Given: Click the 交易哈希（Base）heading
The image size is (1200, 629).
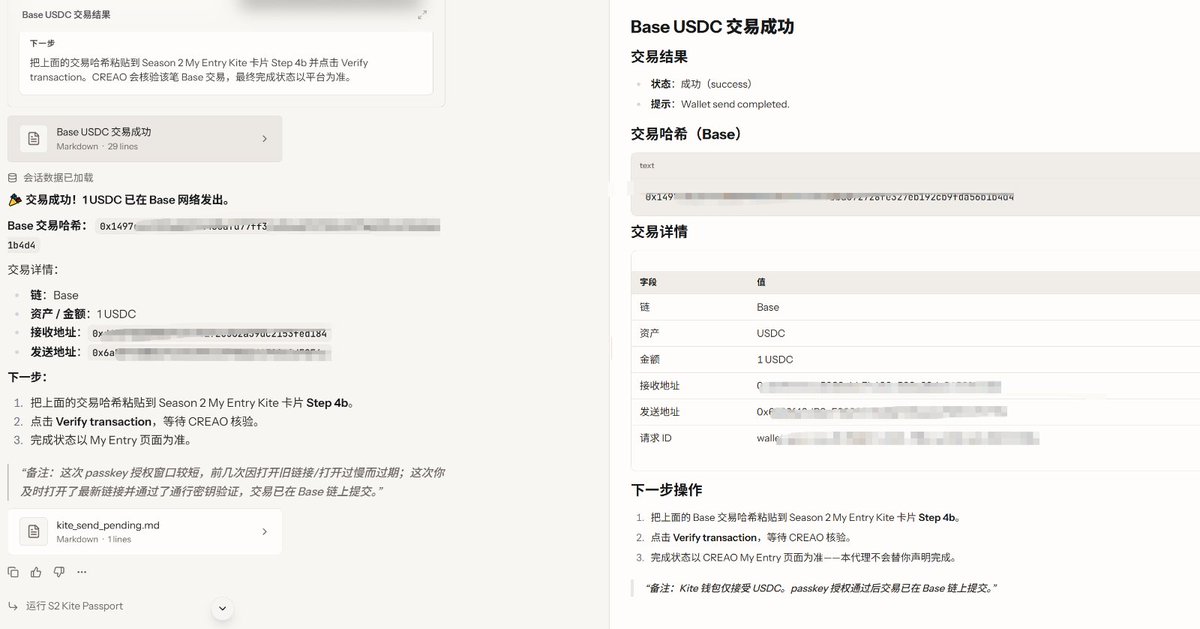Looking at the screenshot, I should (688, 133).
